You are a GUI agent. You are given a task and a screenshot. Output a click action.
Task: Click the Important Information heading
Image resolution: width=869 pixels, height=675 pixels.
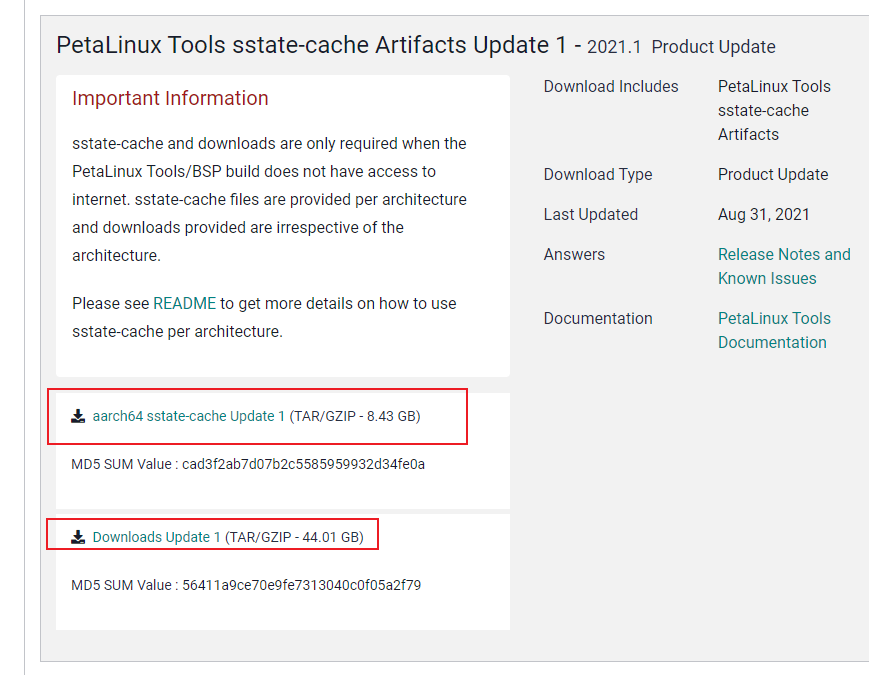click(170, 98)
